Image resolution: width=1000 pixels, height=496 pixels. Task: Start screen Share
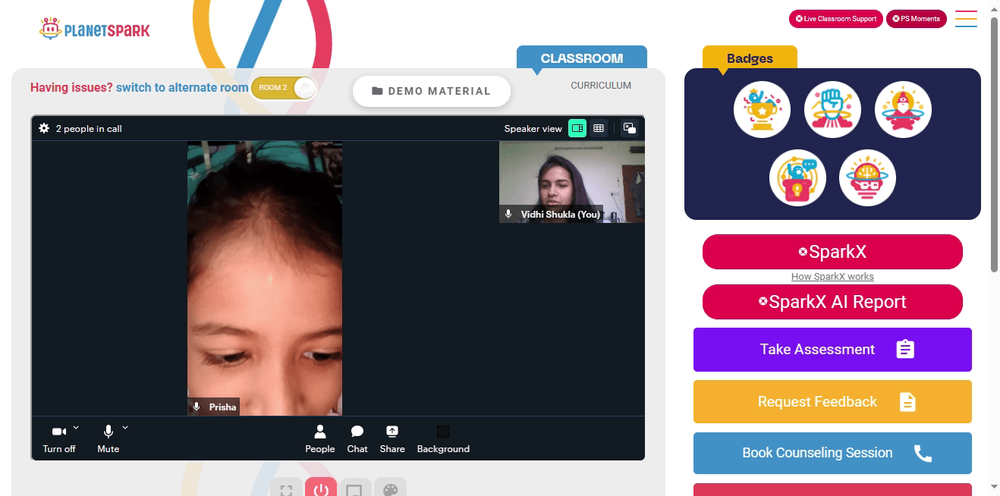tap(392, 439)
